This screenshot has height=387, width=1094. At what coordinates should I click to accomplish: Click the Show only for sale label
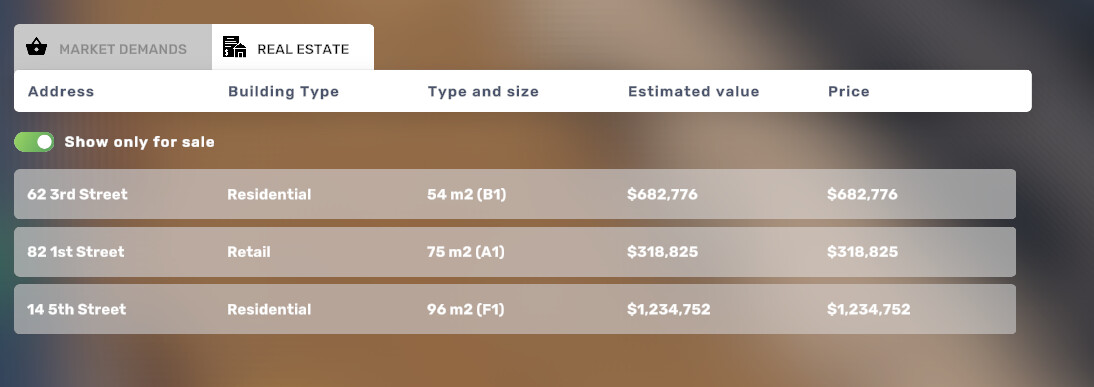click(140, 142)
